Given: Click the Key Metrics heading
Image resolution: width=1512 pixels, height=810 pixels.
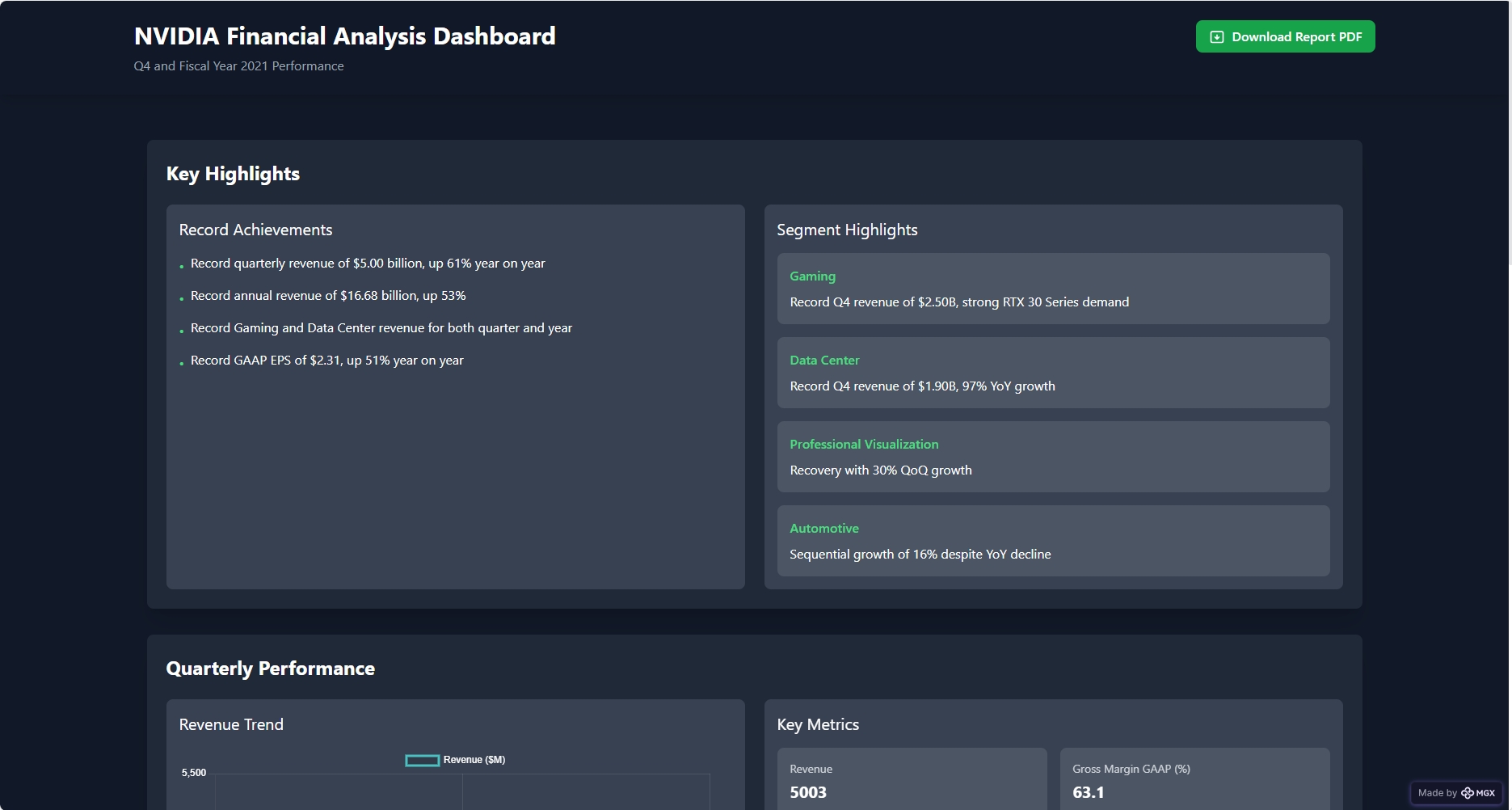Looking at the screenshot, I should (x=818, y=724).
